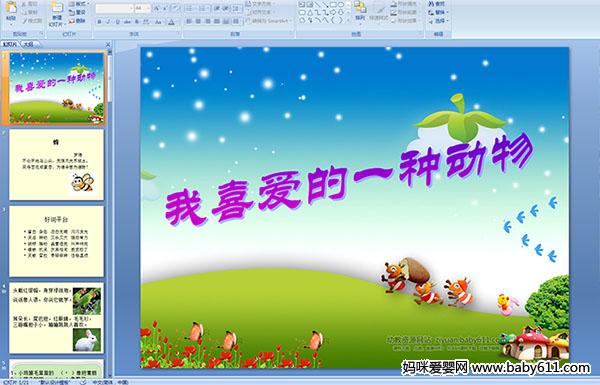Viewport: 600px width, 385px height.
Task: Click the font color A icon
Action: (x=171, y=22)
